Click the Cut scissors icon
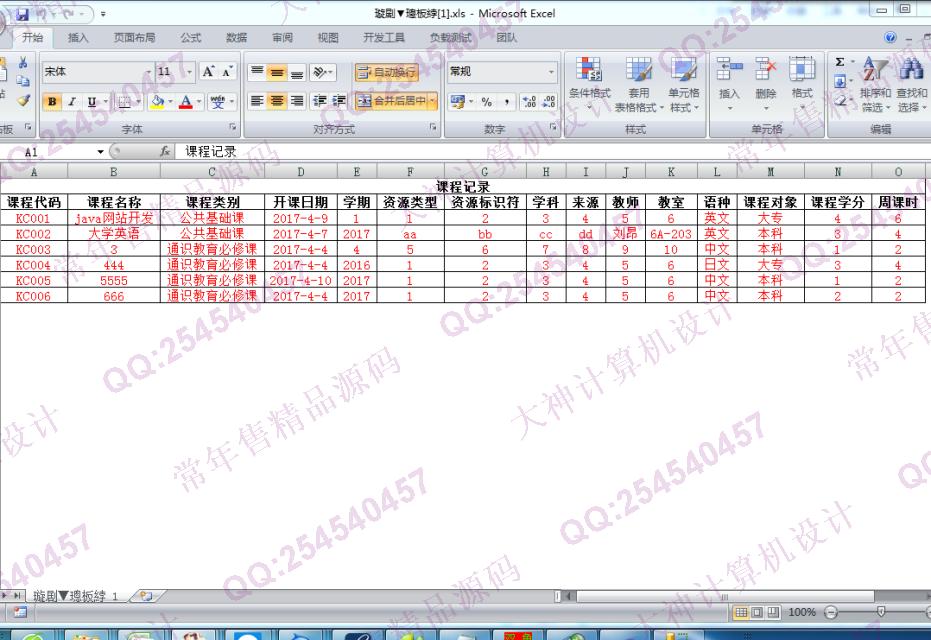Viewport: 931px width, 640px height. point(23,63)
